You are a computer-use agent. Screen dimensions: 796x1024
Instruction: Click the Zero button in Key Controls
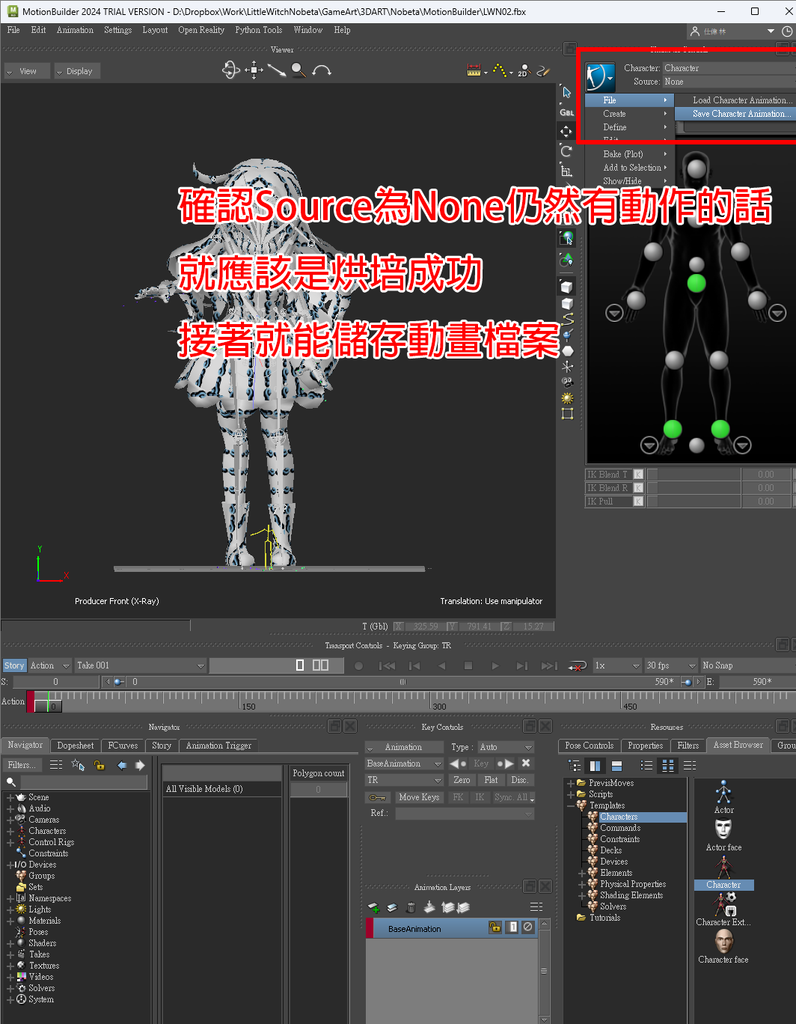(462, 780)
